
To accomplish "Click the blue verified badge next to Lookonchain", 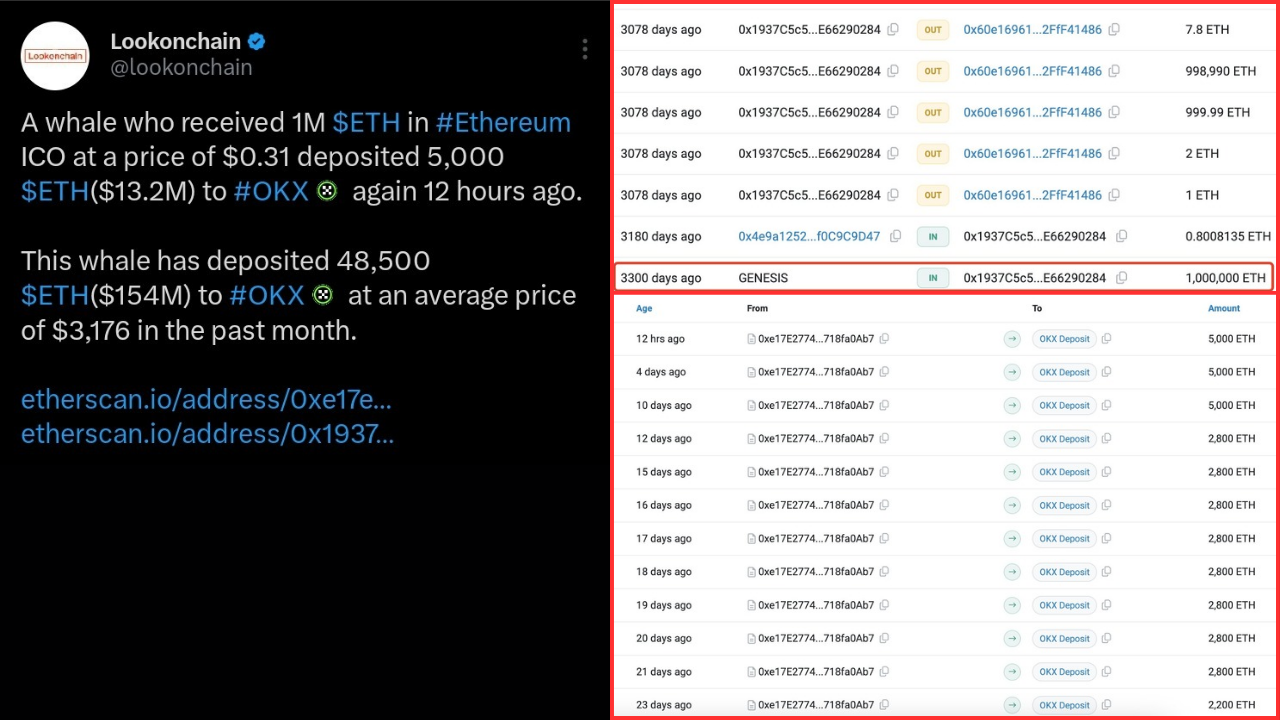I will pos(257,42).
